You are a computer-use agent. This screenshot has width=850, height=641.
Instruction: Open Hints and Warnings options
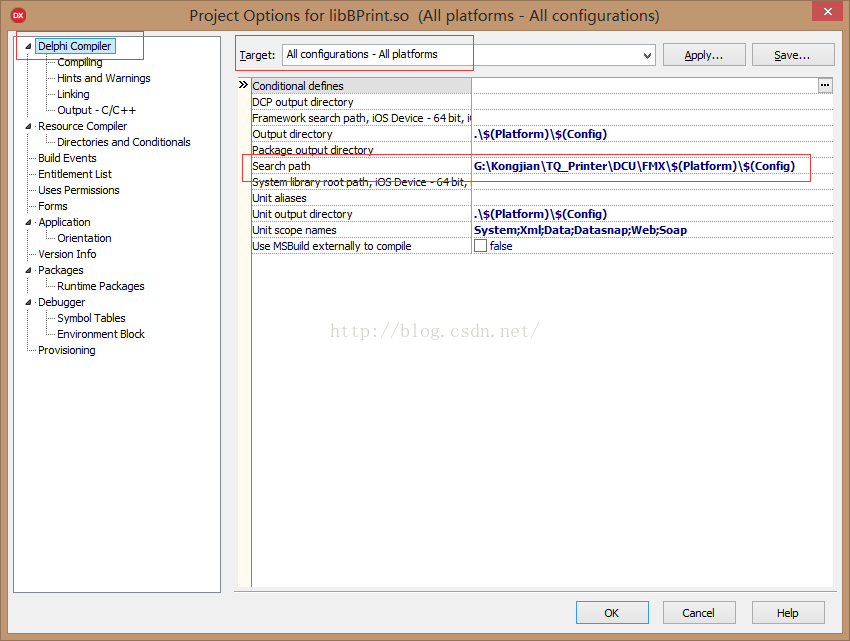coord(104,78)
